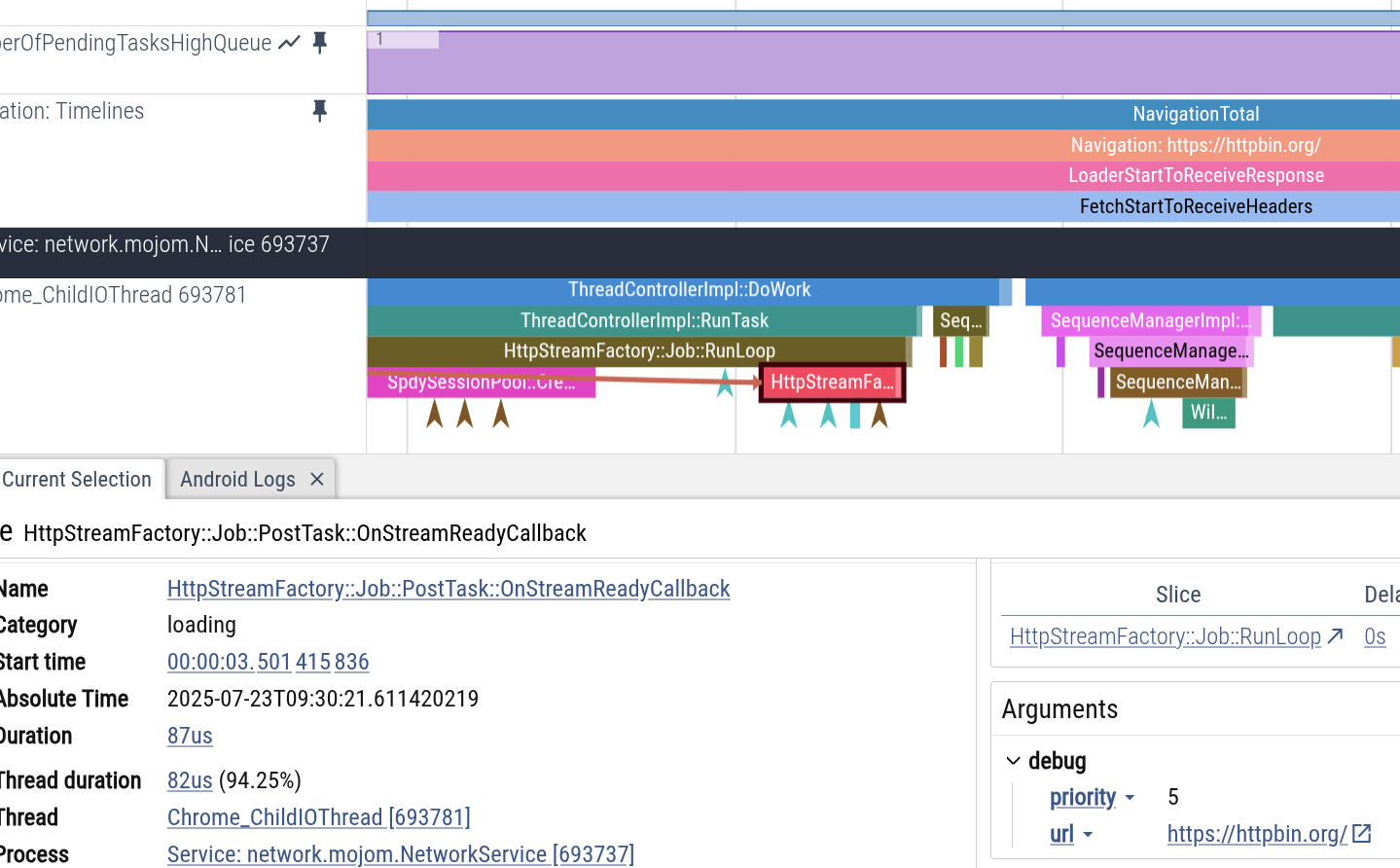Viewport: 1400px width, 868px height.
Task: Open the url argument dropdown
Action: (x=1088, y=835)
